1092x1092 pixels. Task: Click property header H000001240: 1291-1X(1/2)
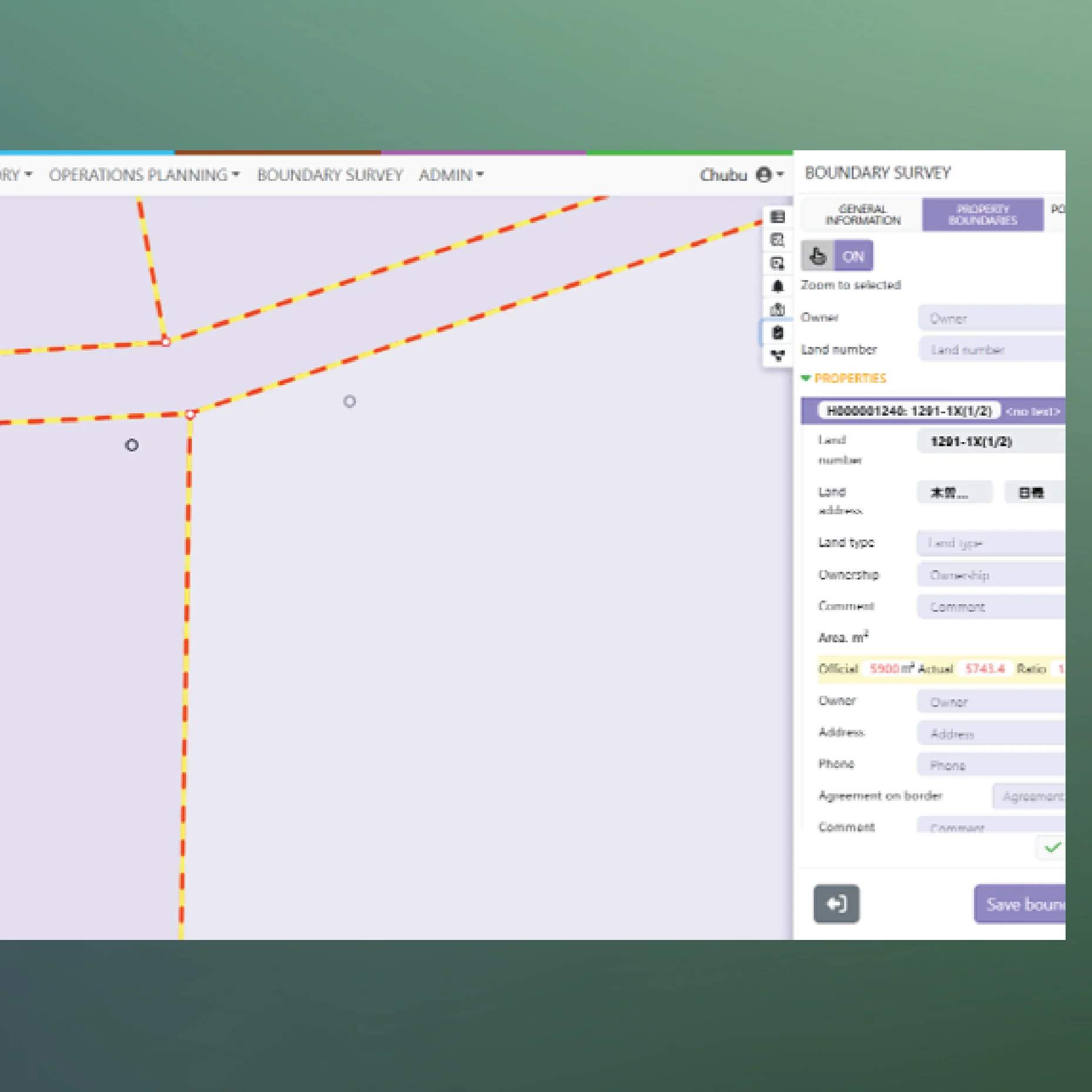[x=910, y=412]
